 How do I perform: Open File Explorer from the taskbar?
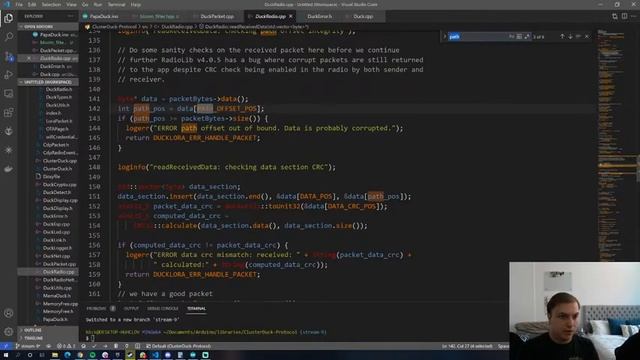54,355
